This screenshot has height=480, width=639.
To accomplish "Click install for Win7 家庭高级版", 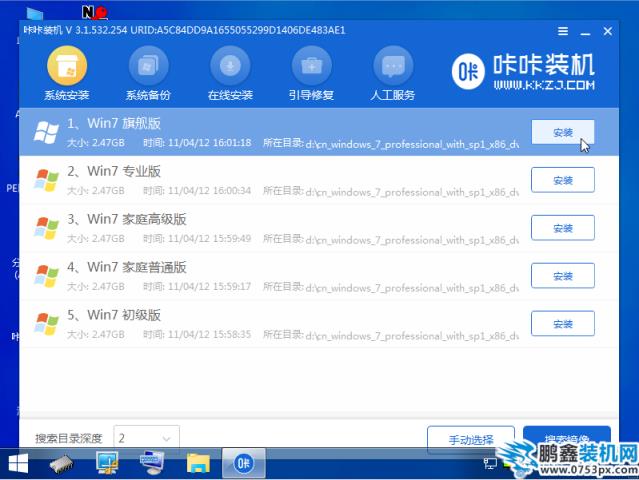I will tap(563, 228).
